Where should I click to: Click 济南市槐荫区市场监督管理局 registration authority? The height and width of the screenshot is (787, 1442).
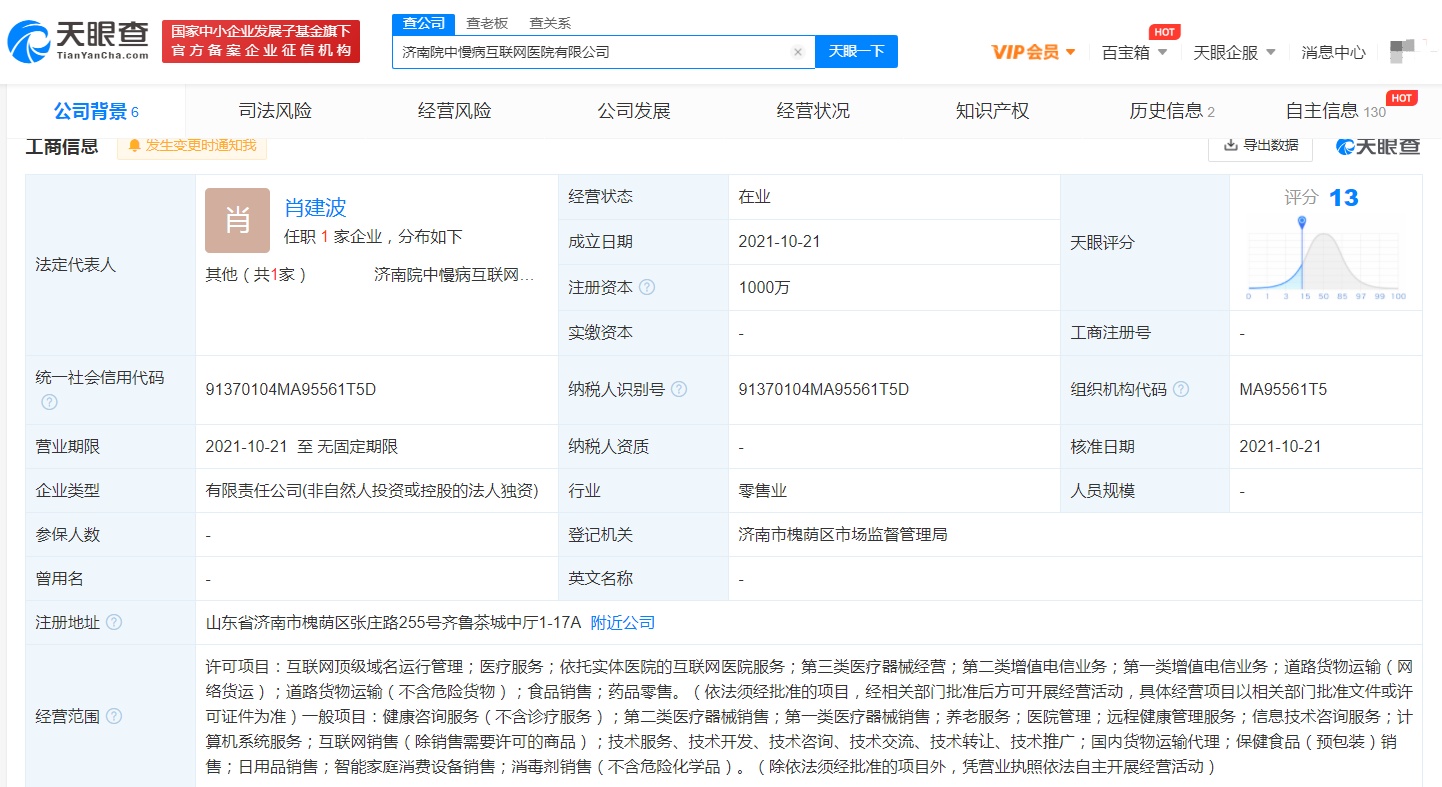[843, 534]
